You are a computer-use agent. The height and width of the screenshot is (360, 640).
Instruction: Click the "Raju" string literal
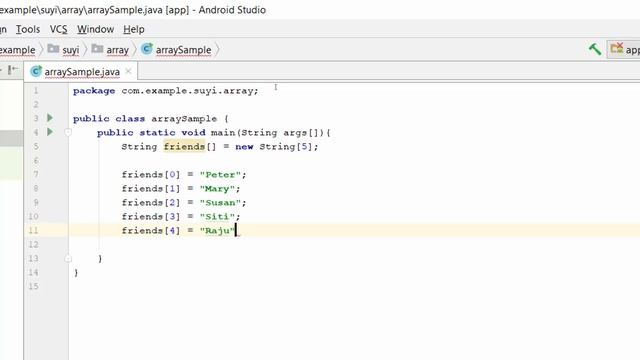point(217,231)
